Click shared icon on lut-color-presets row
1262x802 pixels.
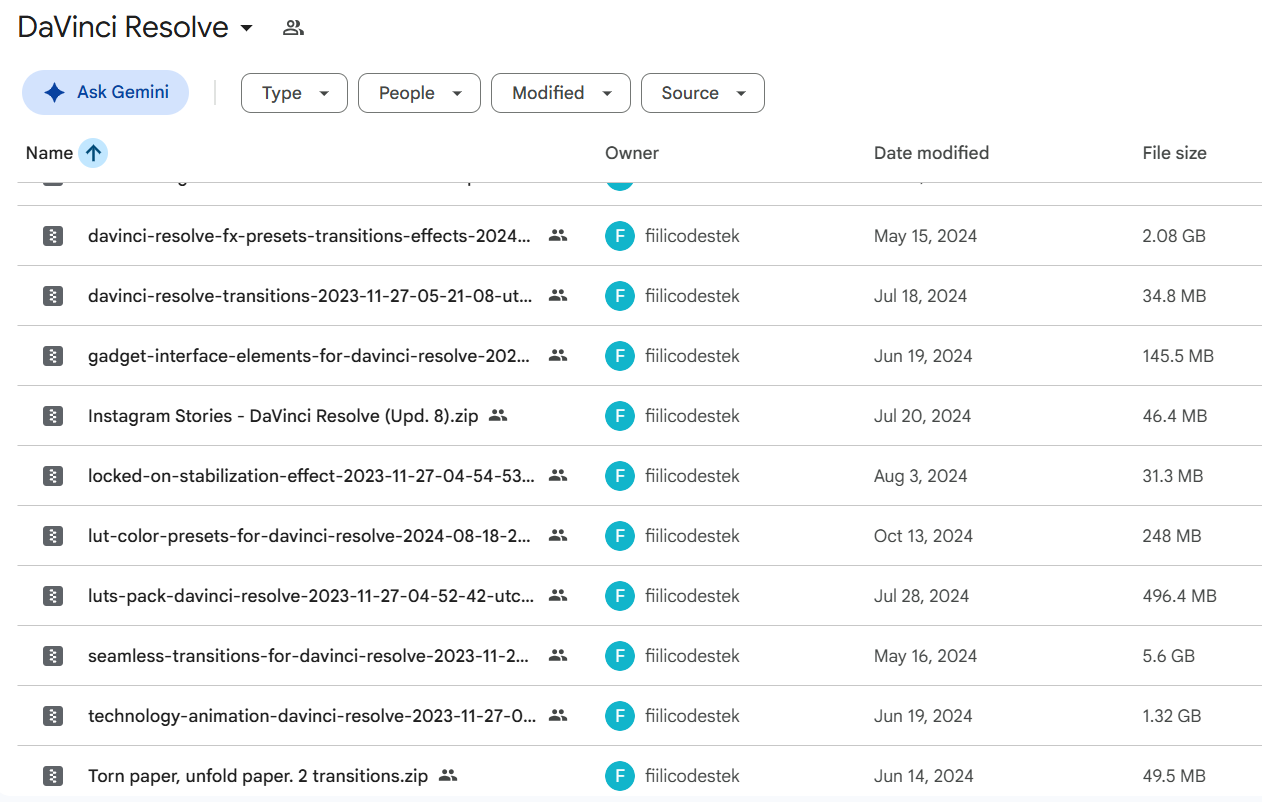pos(558,536)
